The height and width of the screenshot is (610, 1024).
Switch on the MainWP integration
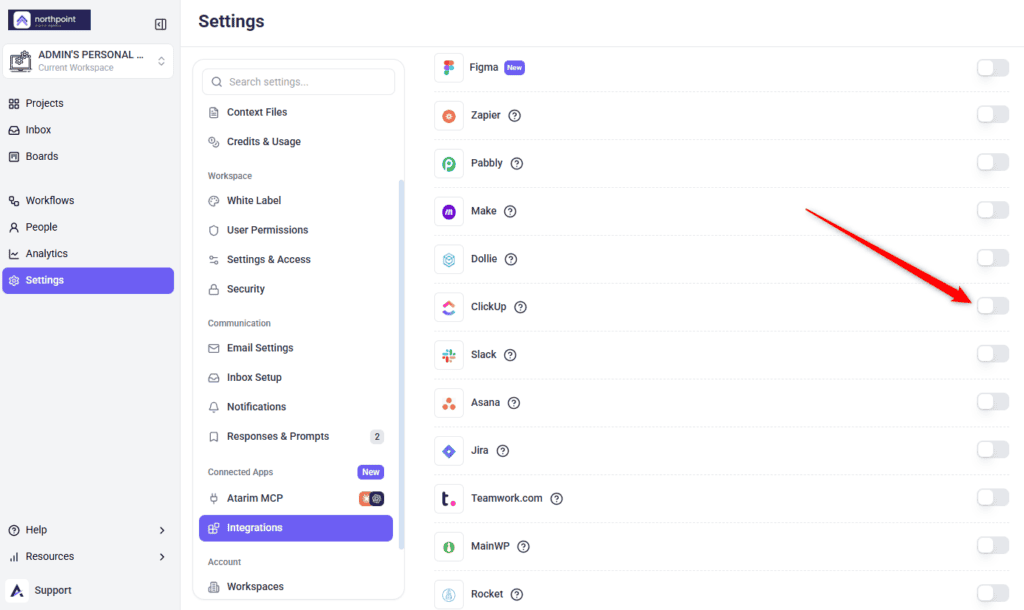tap(993, 545)
